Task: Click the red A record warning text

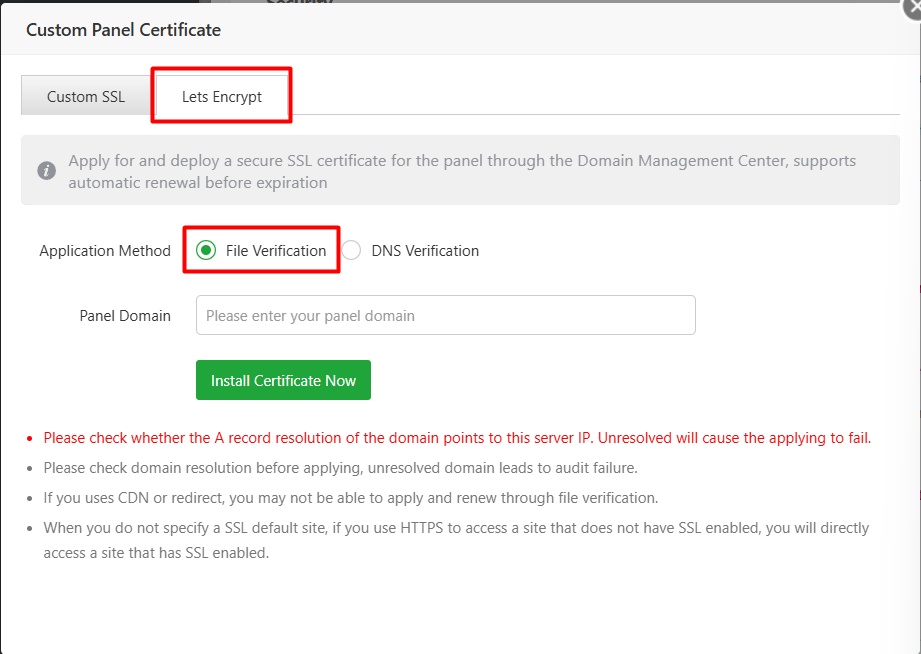Action: (457, 438)
